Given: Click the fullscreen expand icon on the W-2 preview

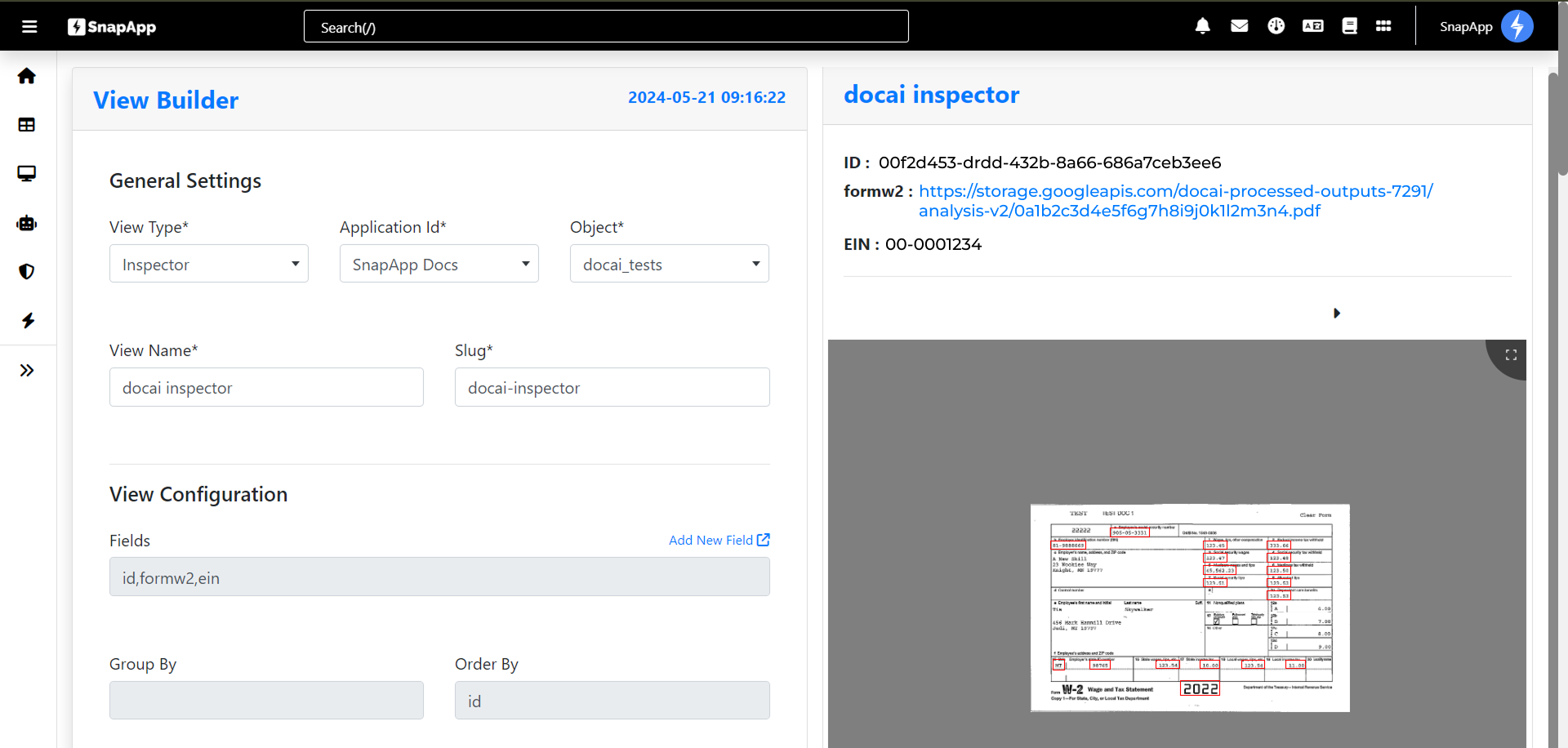Looking at the screenshot, I should (x=1511, y=354).
